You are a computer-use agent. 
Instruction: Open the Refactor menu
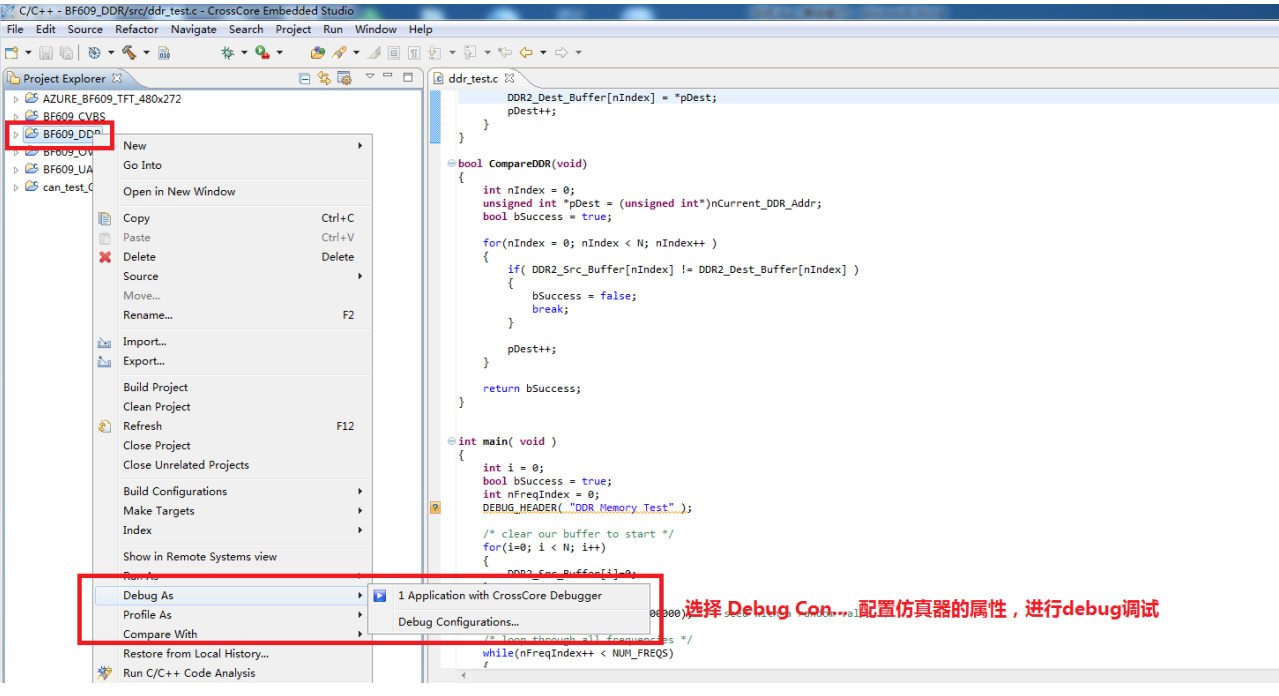137,29
